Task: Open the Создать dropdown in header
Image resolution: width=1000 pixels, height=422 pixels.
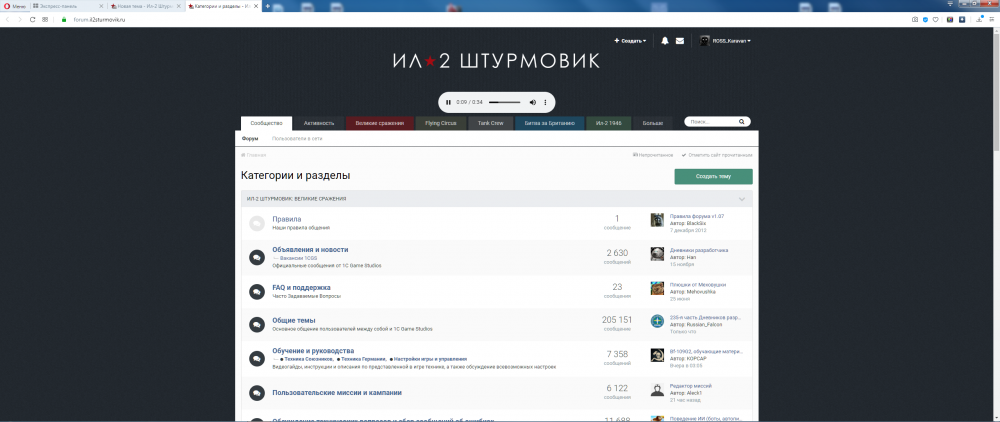Action: (x=630, y=41)
